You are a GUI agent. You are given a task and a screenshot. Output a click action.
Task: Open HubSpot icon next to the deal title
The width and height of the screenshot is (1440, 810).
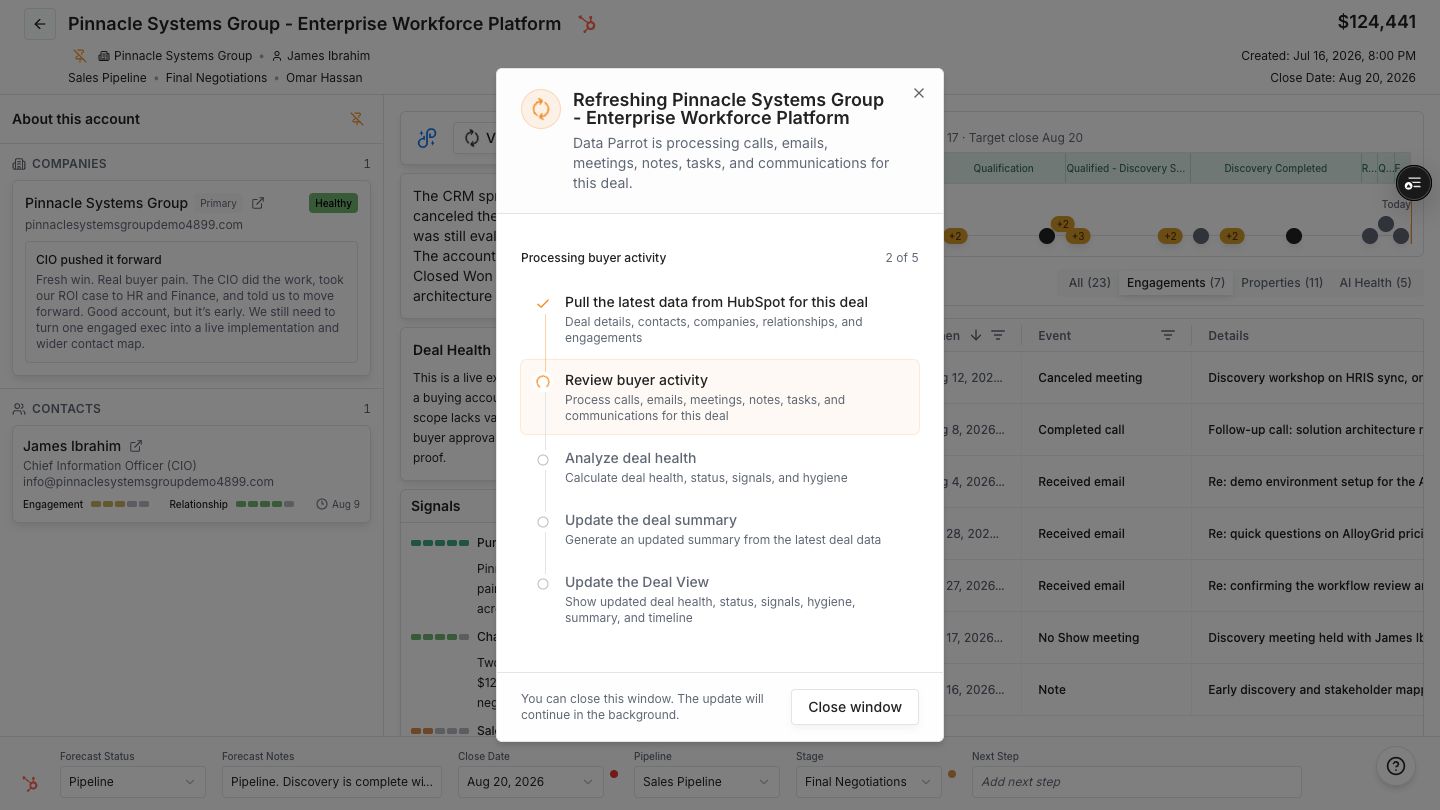(587, 24)
